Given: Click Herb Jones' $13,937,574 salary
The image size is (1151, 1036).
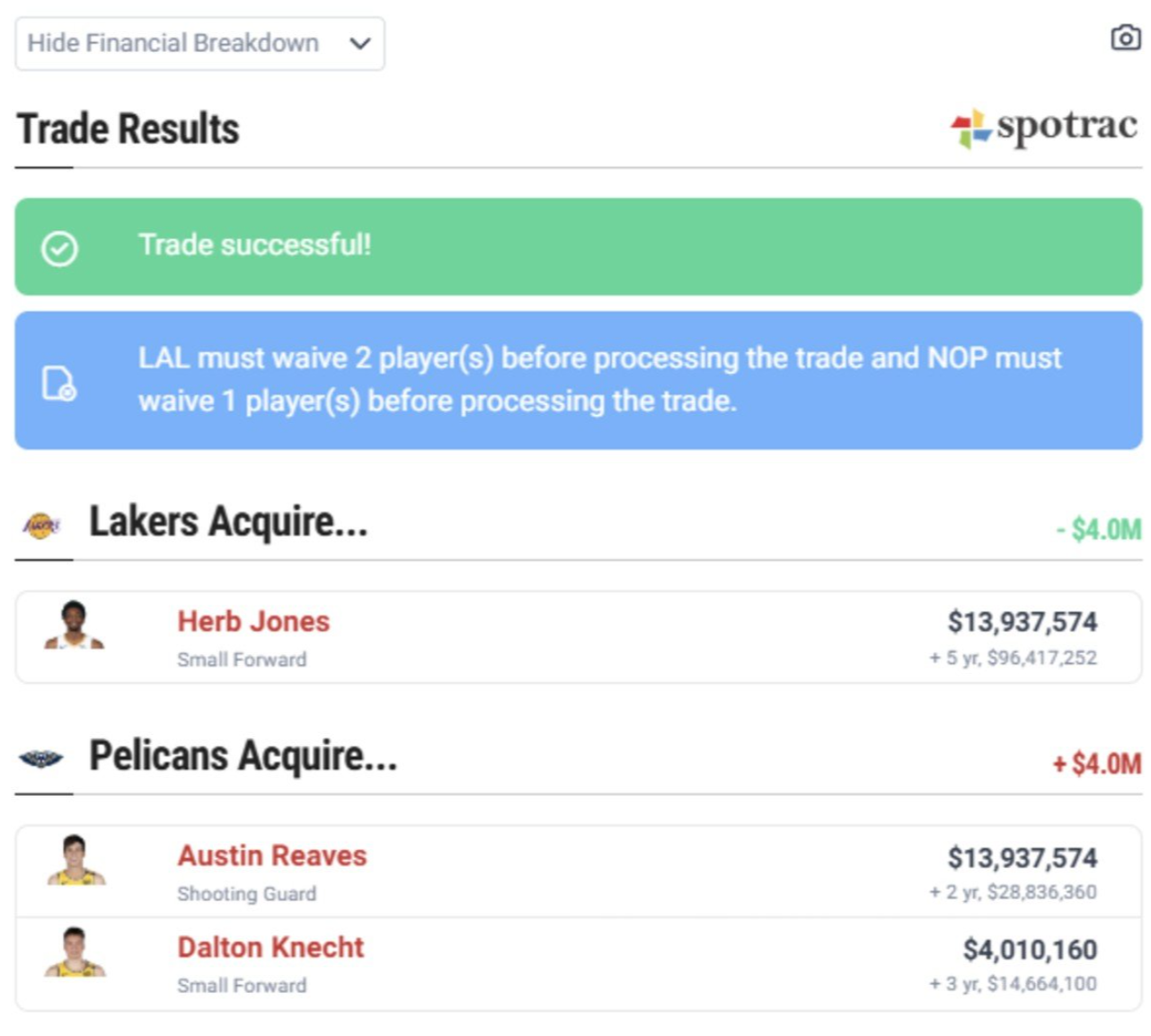Looking at the screenshot, I should pos(1022,622).
